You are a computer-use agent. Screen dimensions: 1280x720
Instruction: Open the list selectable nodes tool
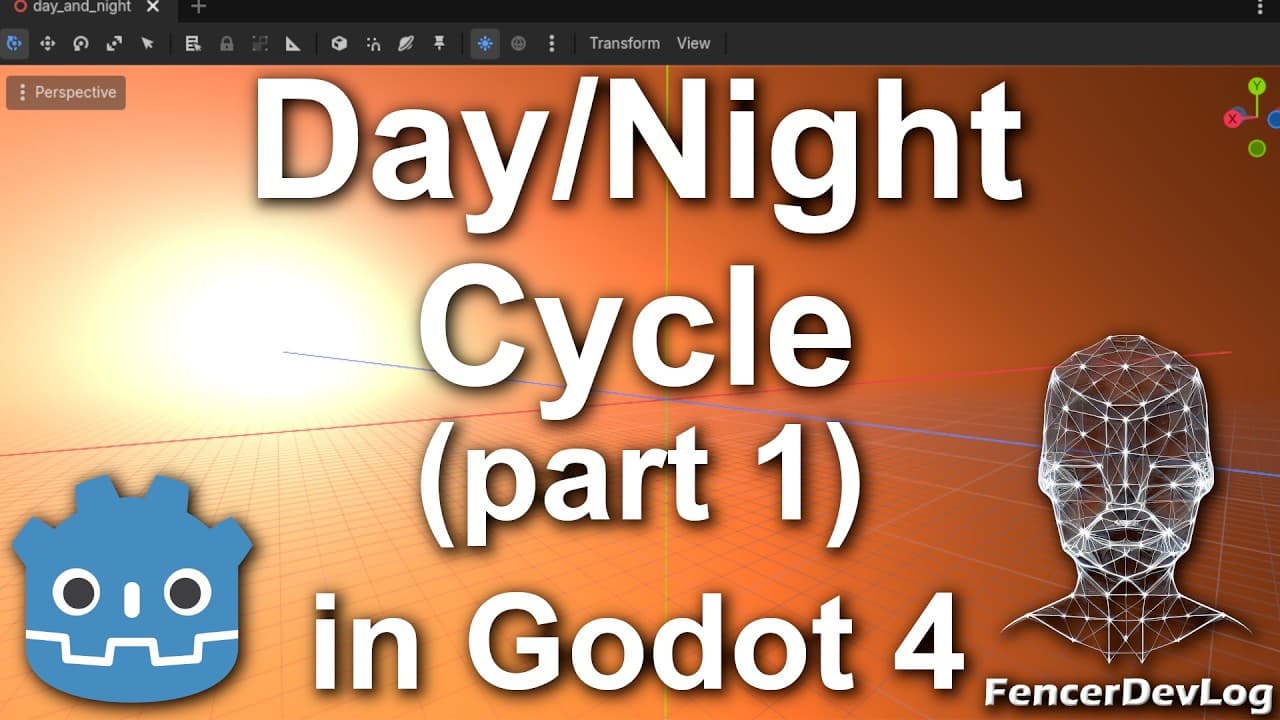193,44
